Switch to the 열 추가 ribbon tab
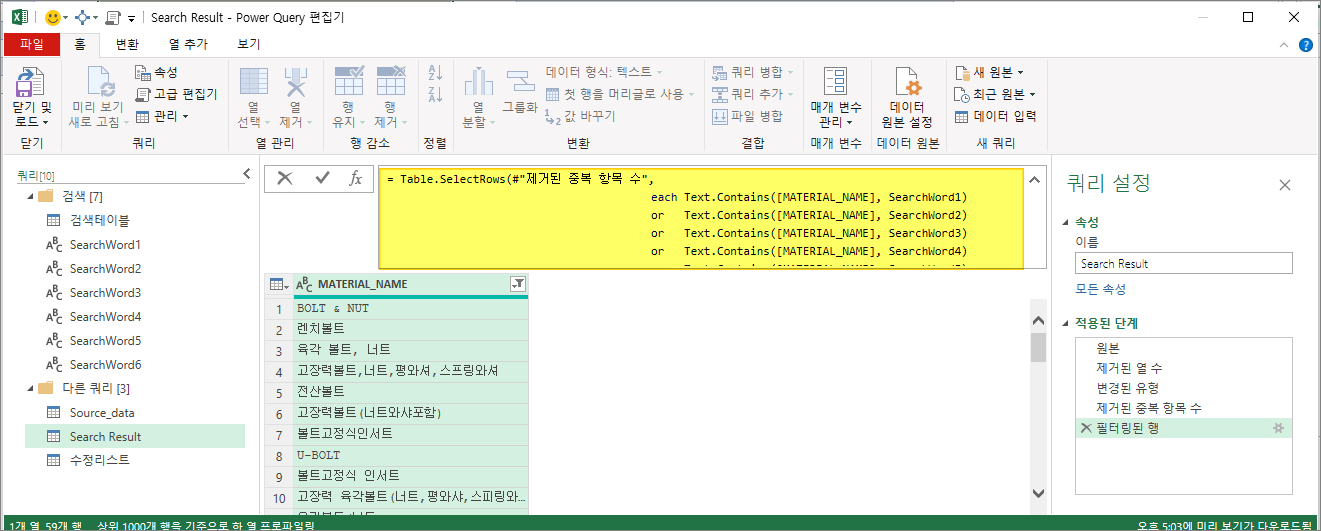Image resolution: width=1321 pixels, height=531 pixels. point(188,45)
